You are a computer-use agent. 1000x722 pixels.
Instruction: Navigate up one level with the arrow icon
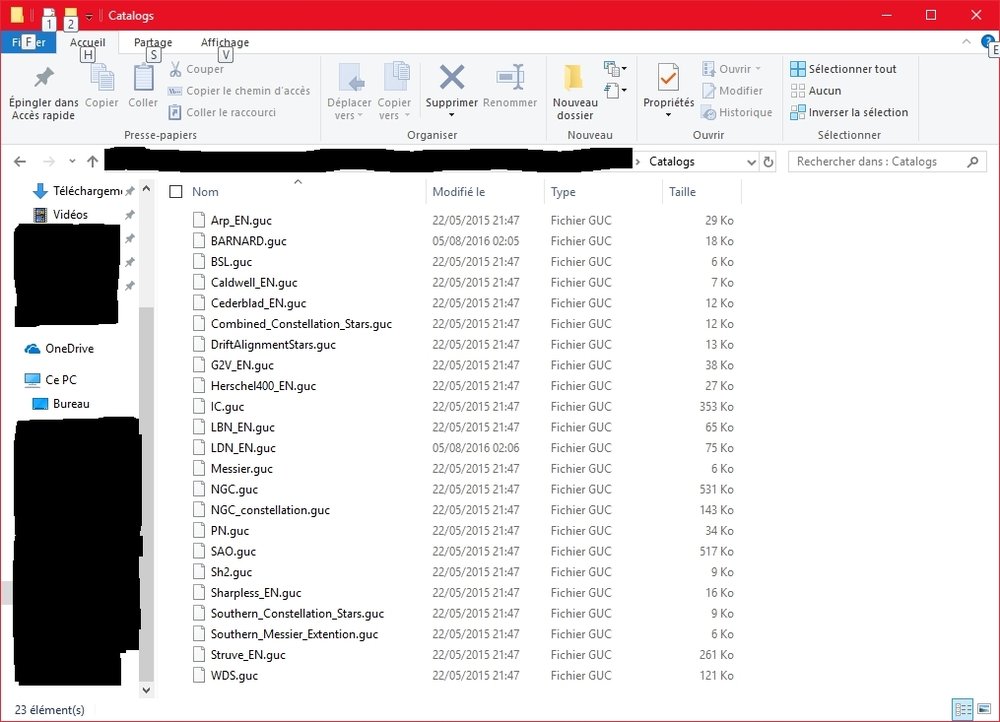pos(92,161)
